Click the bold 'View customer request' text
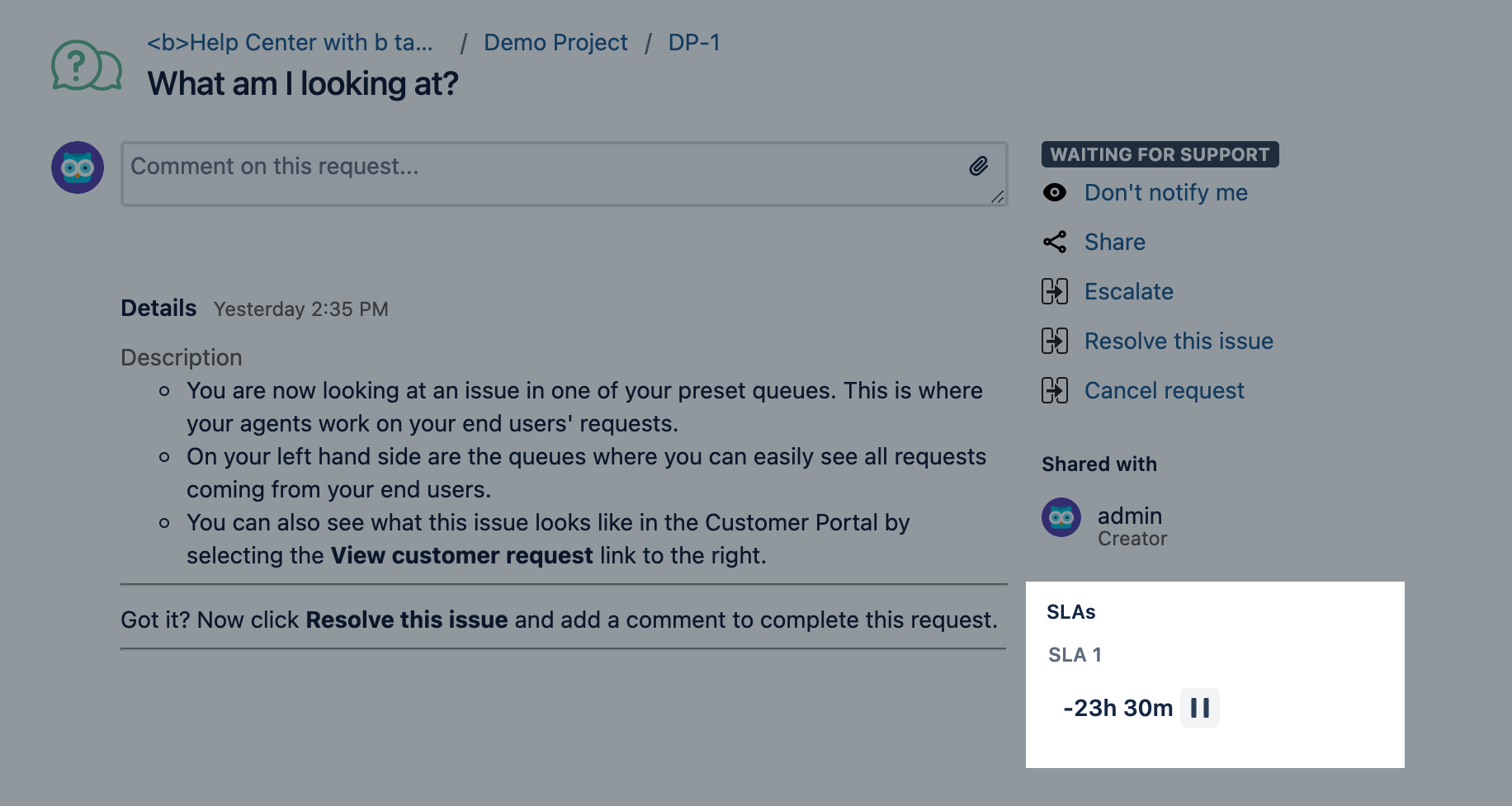 pyautogui.click(x=462, y=555)
